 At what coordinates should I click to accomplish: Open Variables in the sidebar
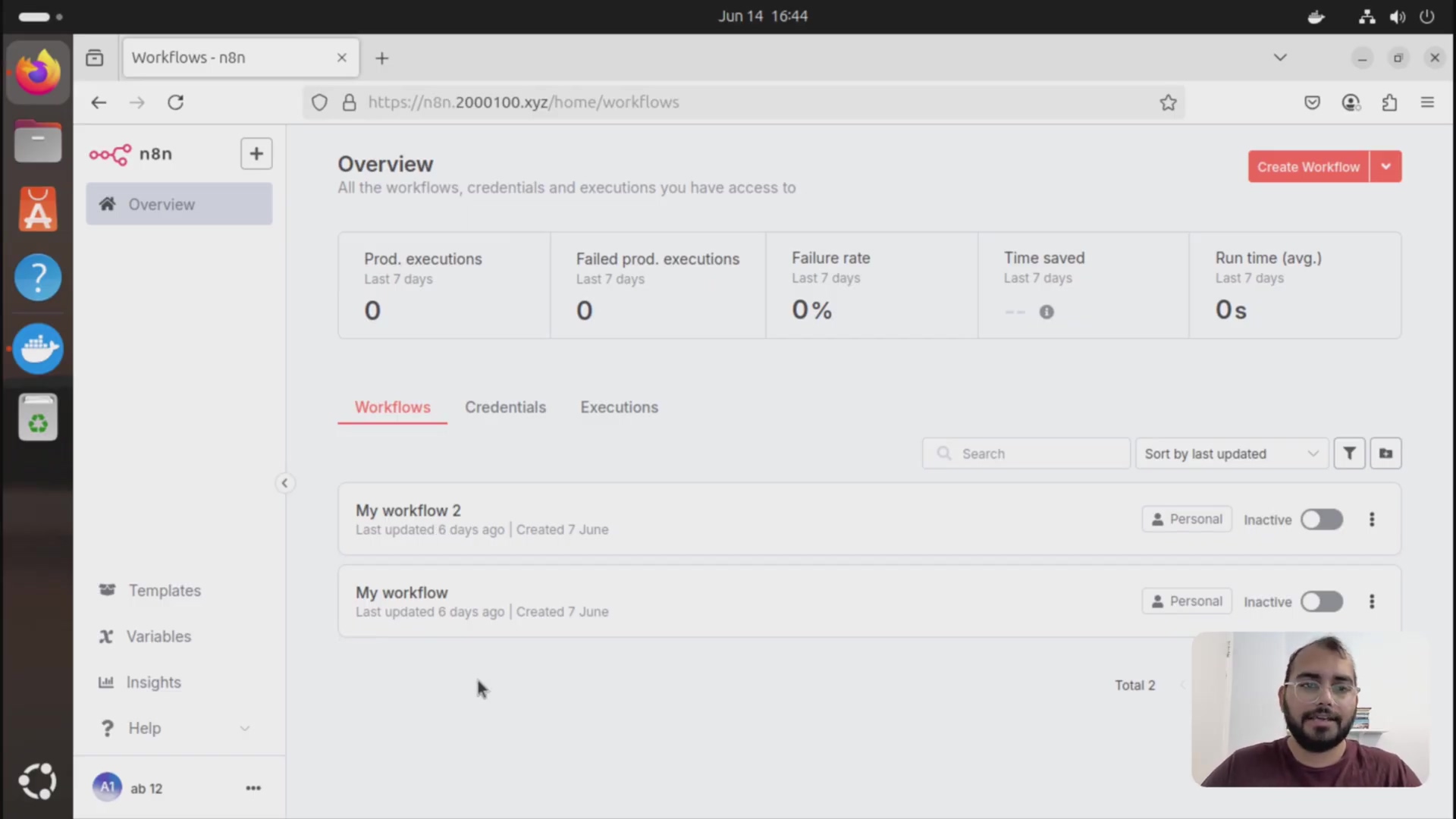click(x=145, y=636)
